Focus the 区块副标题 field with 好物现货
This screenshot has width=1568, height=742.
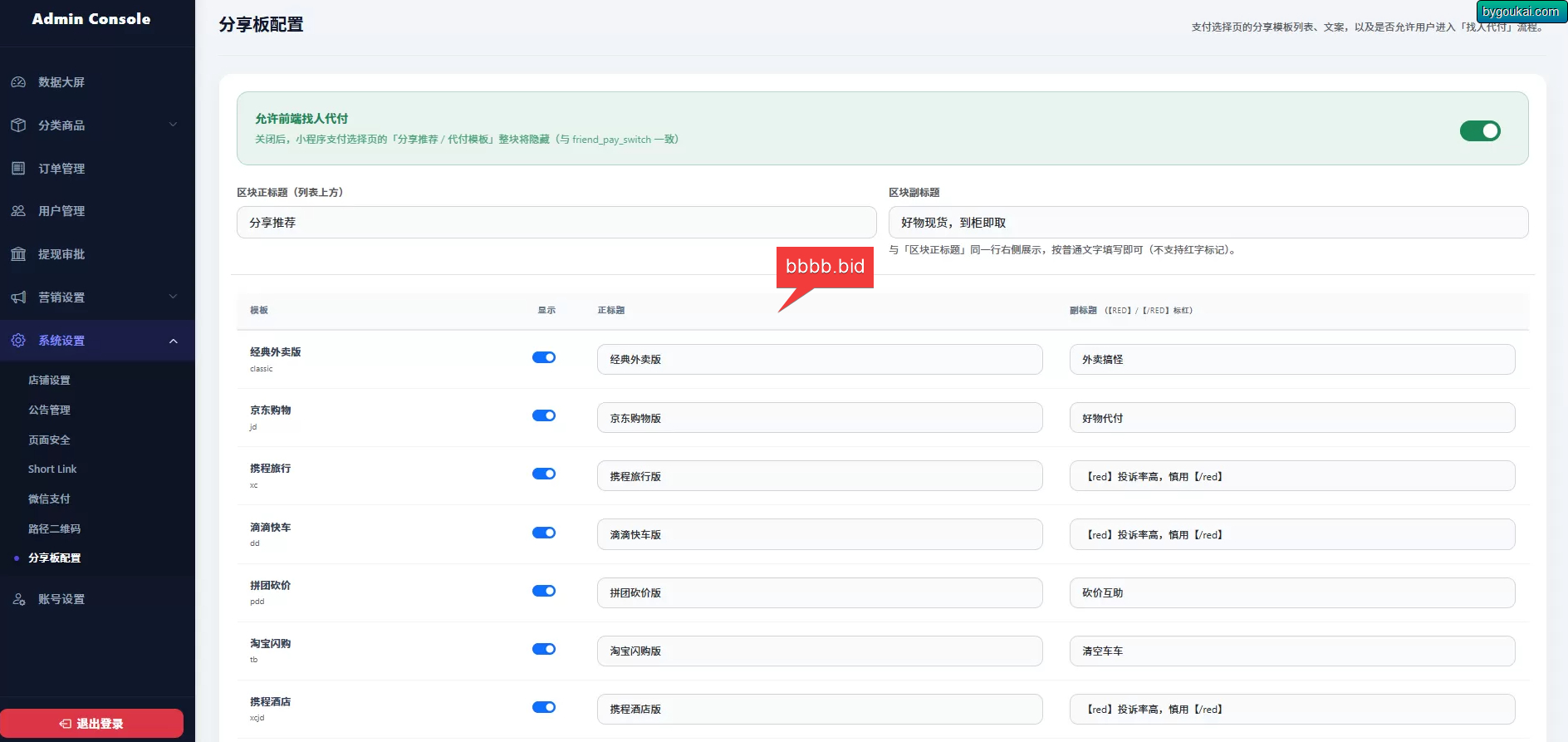coord(1208,223)
